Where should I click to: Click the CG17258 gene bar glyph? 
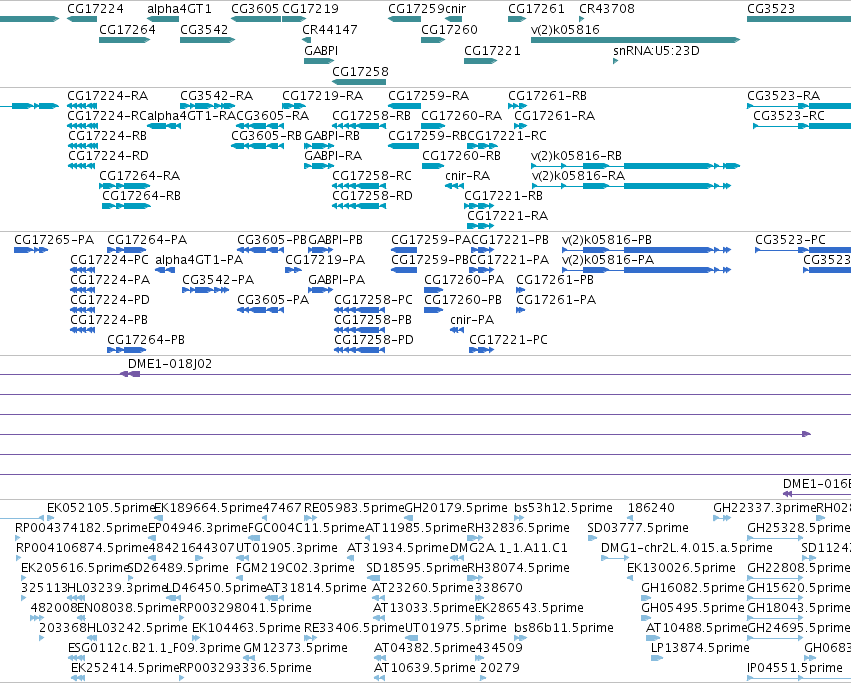pos(359,82)
